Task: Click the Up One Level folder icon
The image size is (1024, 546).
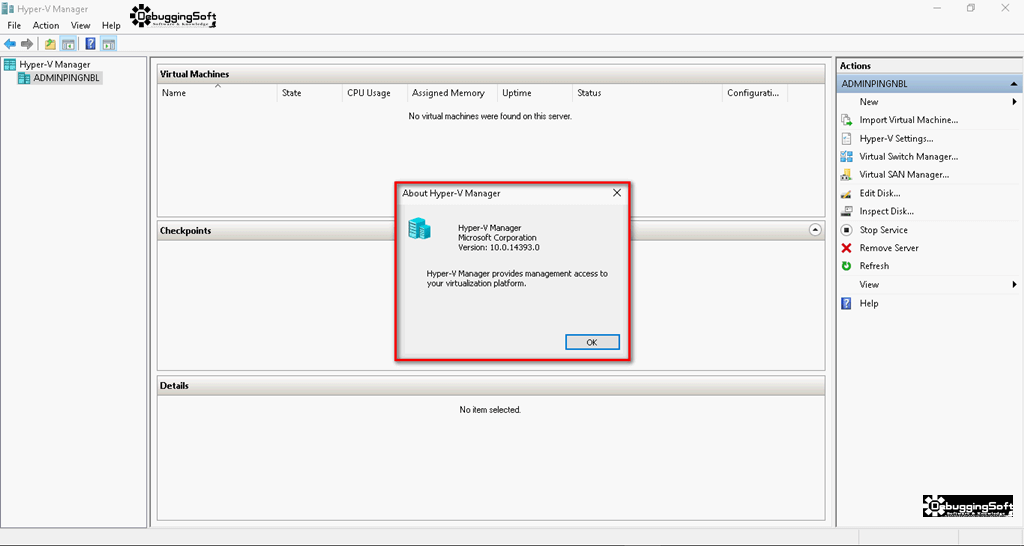Action: (50, 44)
